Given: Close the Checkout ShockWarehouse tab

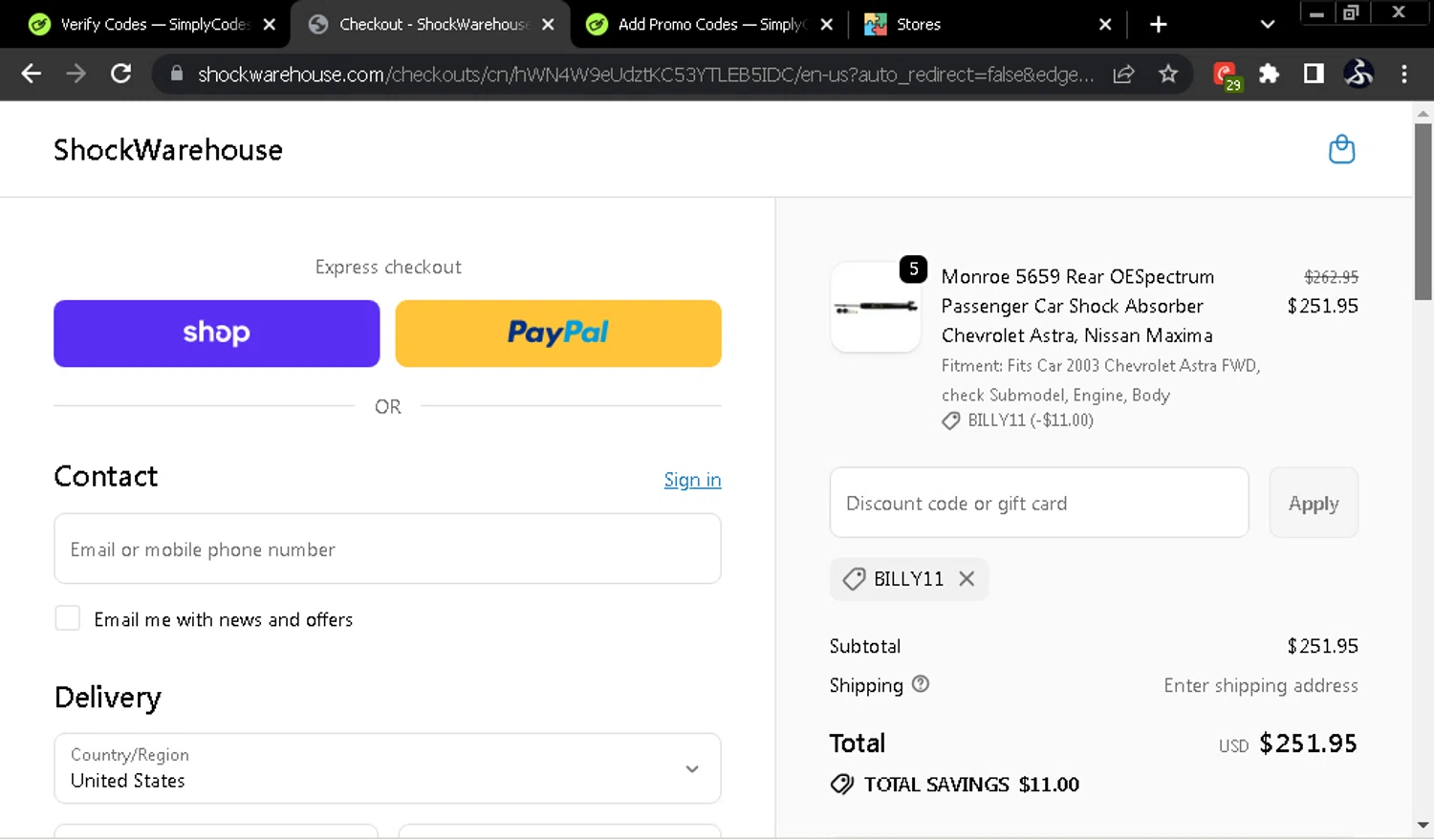Looking at the screenshot, I should pyautogui.click(x=548, y=25).
